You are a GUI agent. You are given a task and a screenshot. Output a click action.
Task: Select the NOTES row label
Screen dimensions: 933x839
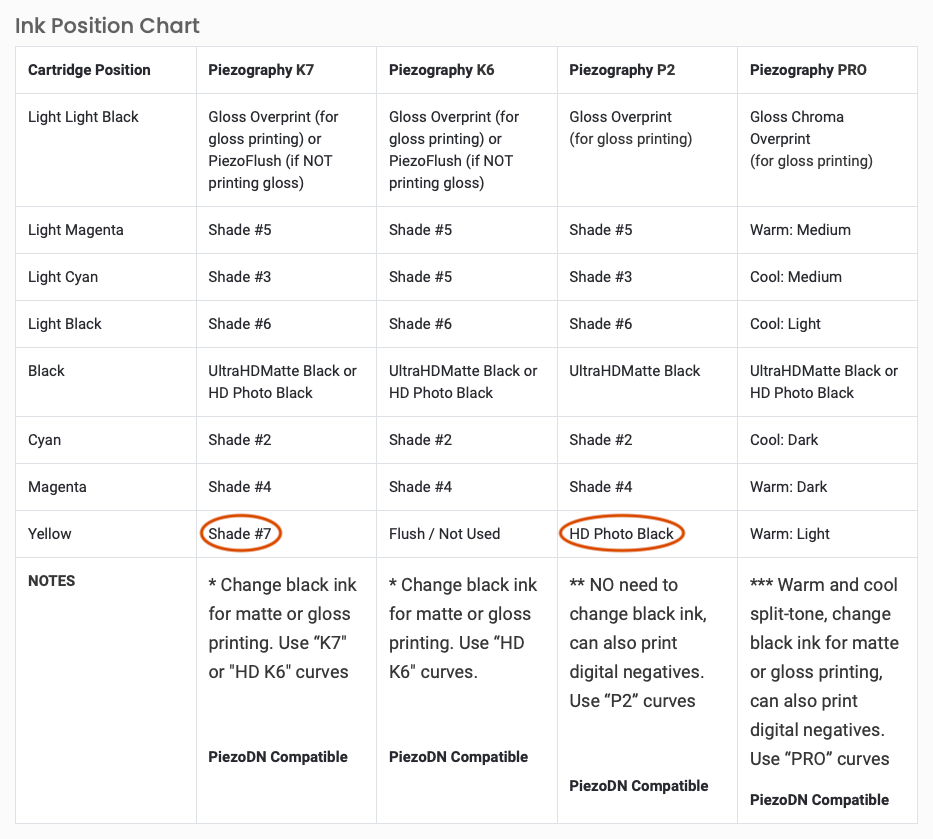click(52, 581)
